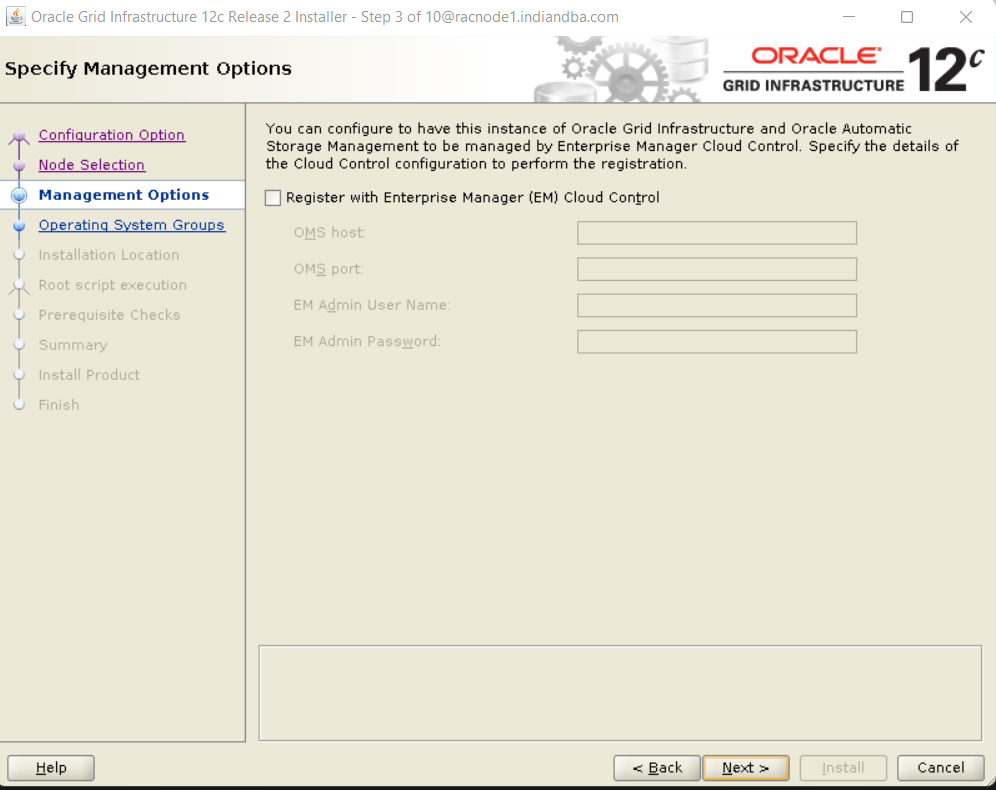Screen dimensions: 996x790
Task: Click the Configuration Option step bullet icon
Action: pyautogui.click(x=19, y=135)
